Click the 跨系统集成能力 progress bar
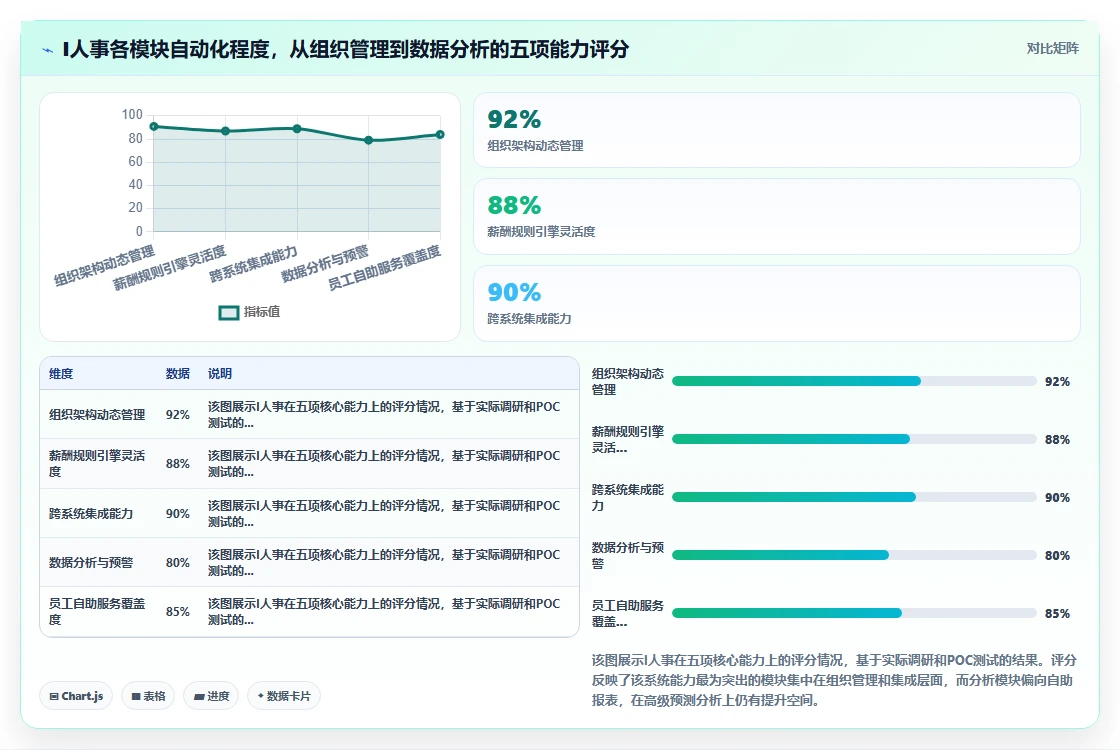Image resolution: width=1120 pixels, height=750 pixels. coord(854,497)
